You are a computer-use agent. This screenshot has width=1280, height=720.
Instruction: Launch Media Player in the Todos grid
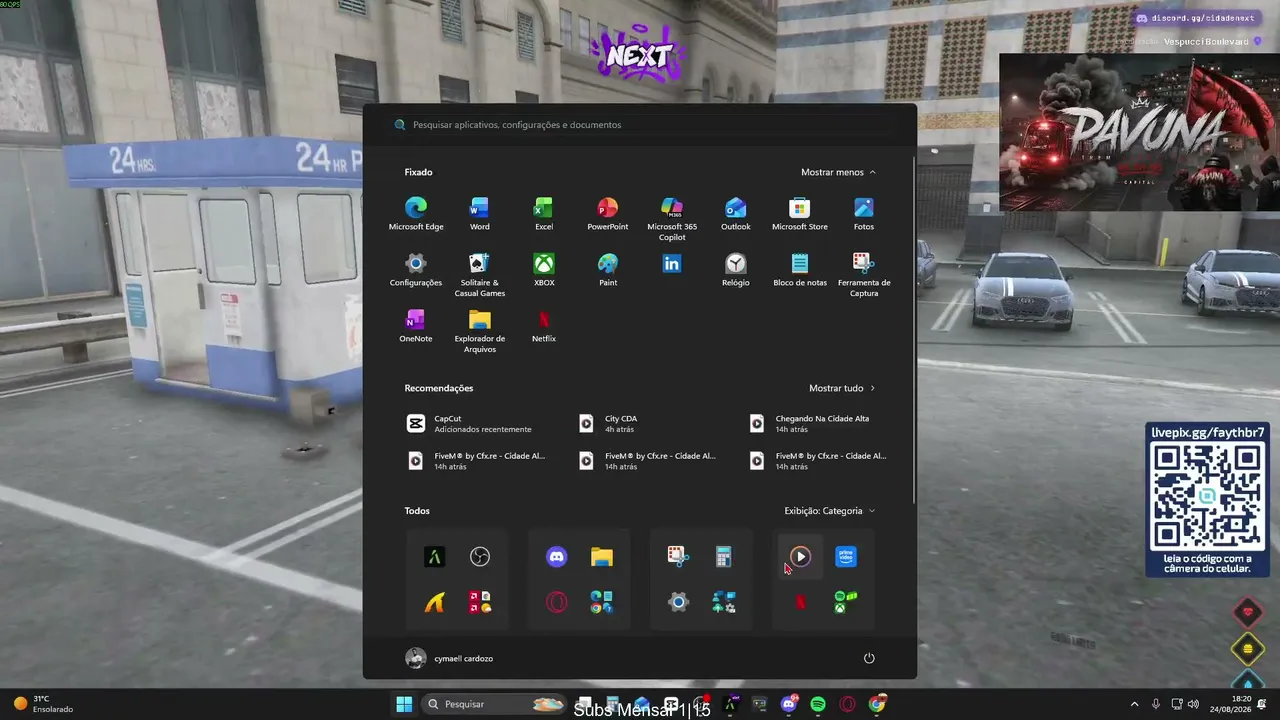[800, 557]
